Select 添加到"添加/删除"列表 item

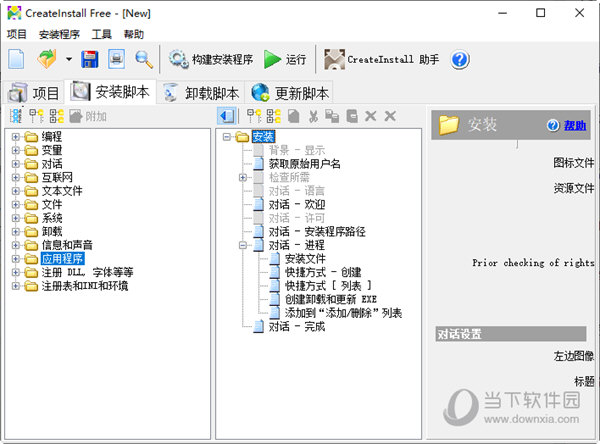coord(343,313)
